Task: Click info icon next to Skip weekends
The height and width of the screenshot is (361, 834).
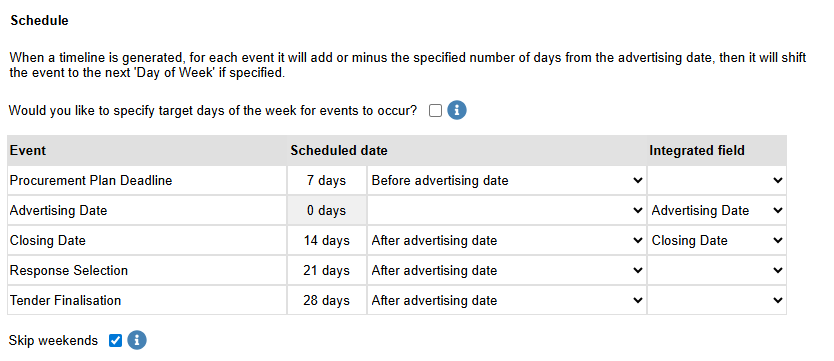Action: coord(137,340)
